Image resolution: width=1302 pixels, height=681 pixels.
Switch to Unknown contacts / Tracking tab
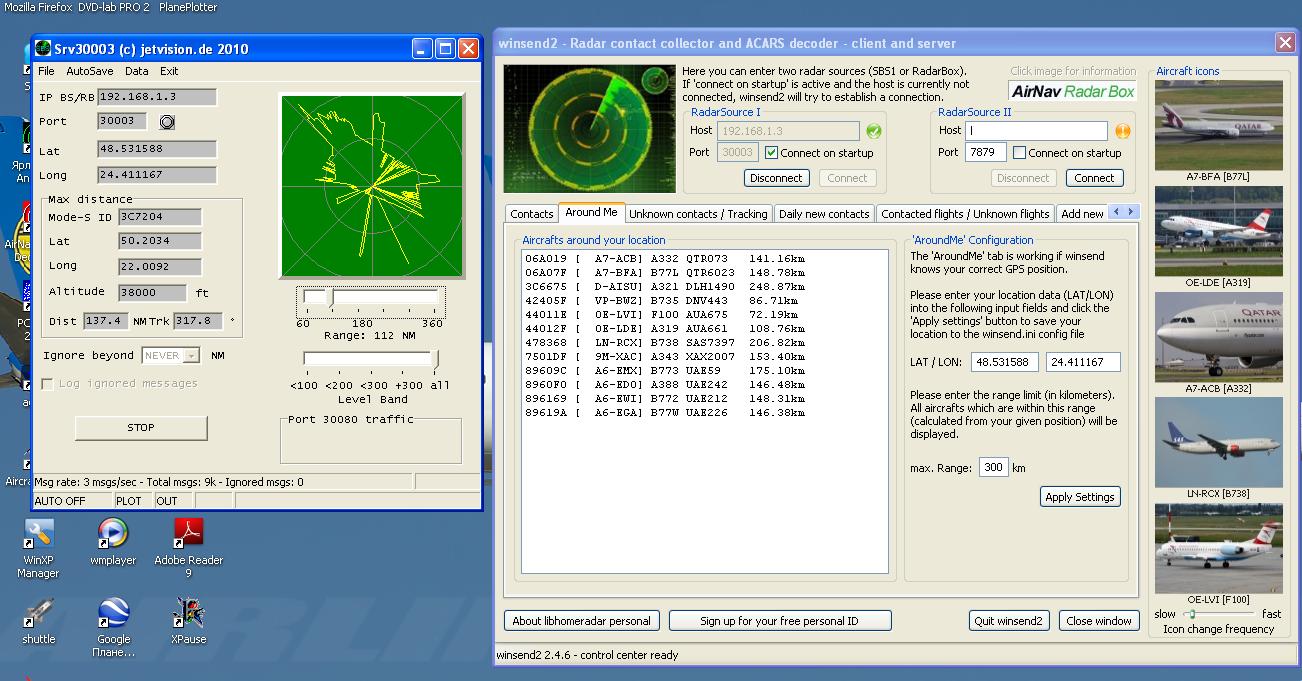click(x=698, y=214)
